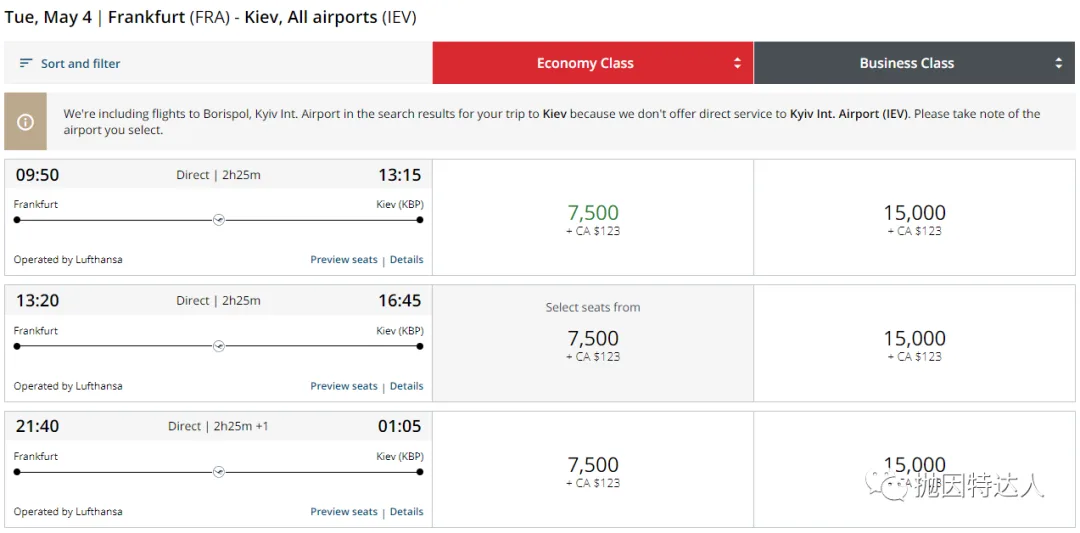Screen dimensions: 1080x533
Task: Preview seats for the 13:20 flight
Action: tap(344, 386)
